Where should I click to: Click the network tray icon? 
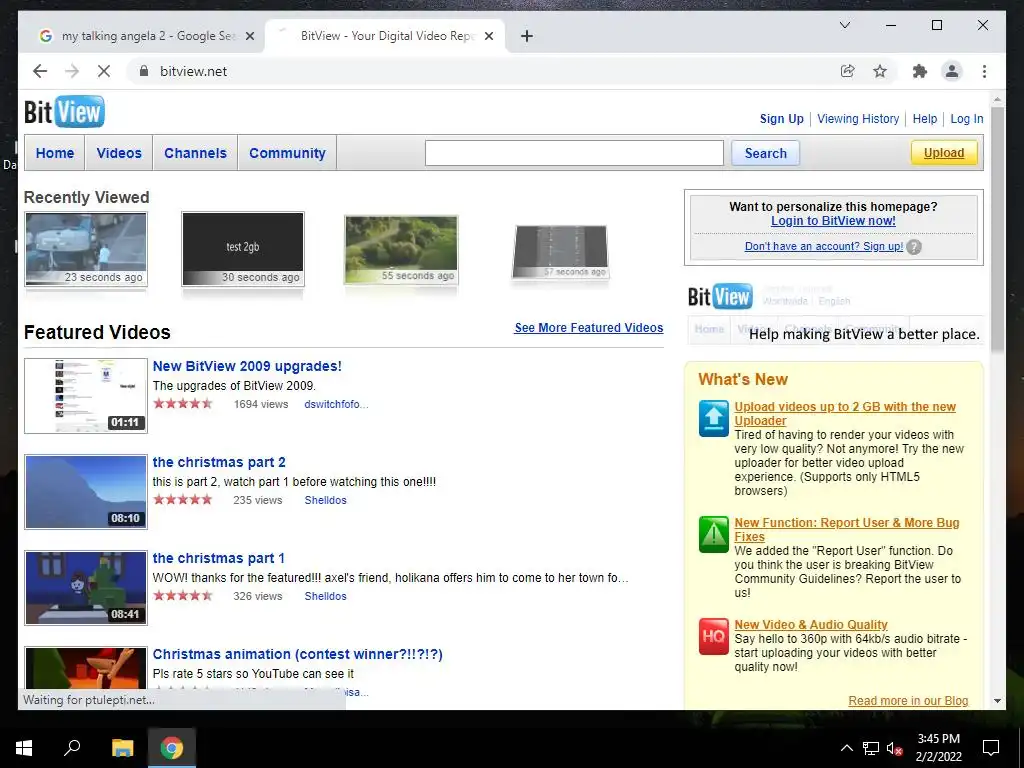coord(871,748)
